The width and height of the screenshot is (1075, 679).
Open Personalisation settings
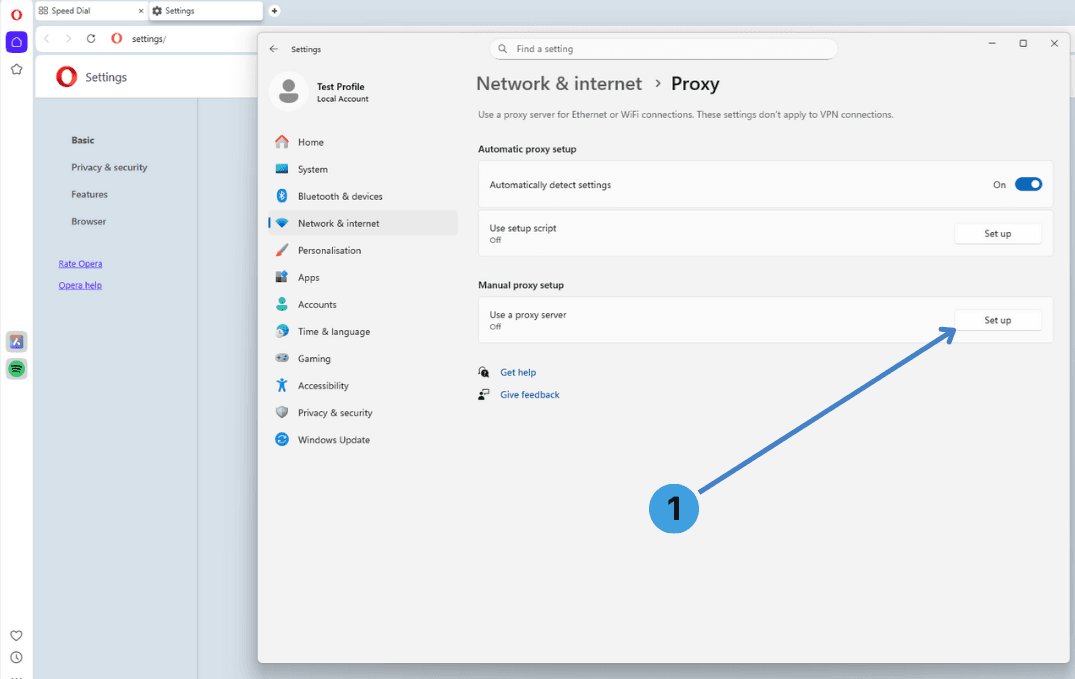pyautogui.click(x=363, y=250)
